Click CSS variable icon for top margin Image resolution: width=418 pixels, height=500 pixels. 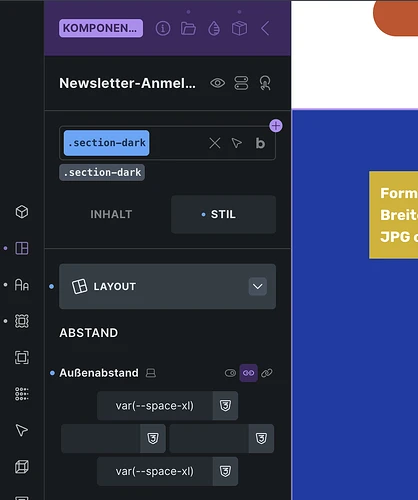coord(225,406)
